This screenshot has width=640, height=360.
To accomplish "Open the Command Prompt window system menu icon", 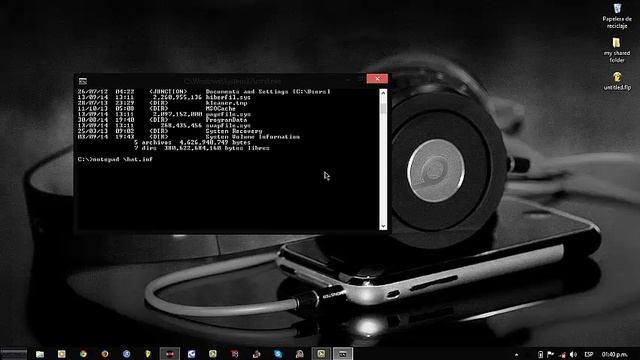I will [x=83, y=81].
